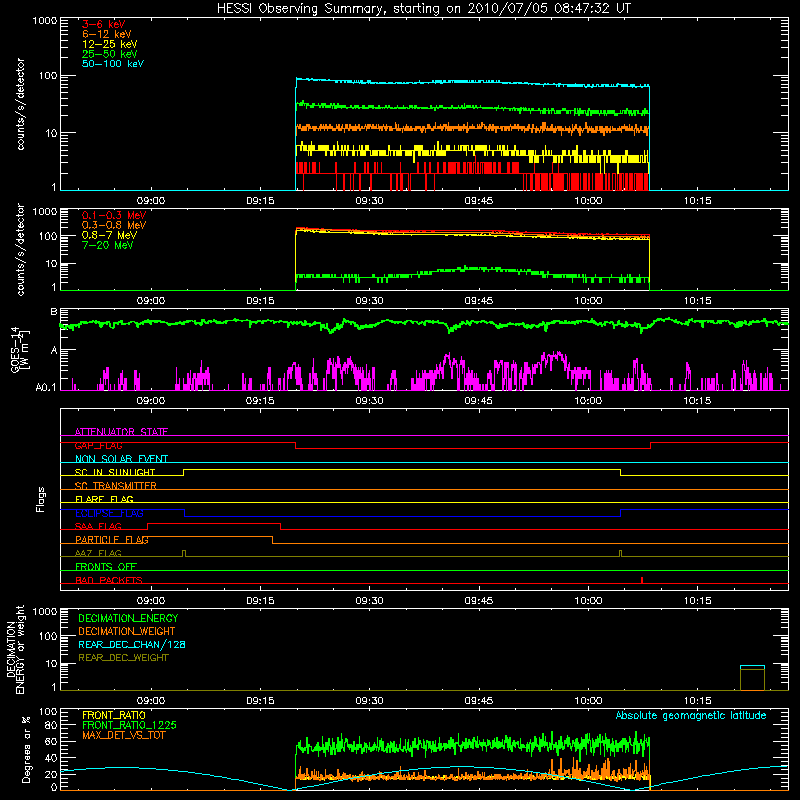Click the 09:15 tick under the MeV counts panel
This screenshot has width=800, height=800.
point(260,301)
